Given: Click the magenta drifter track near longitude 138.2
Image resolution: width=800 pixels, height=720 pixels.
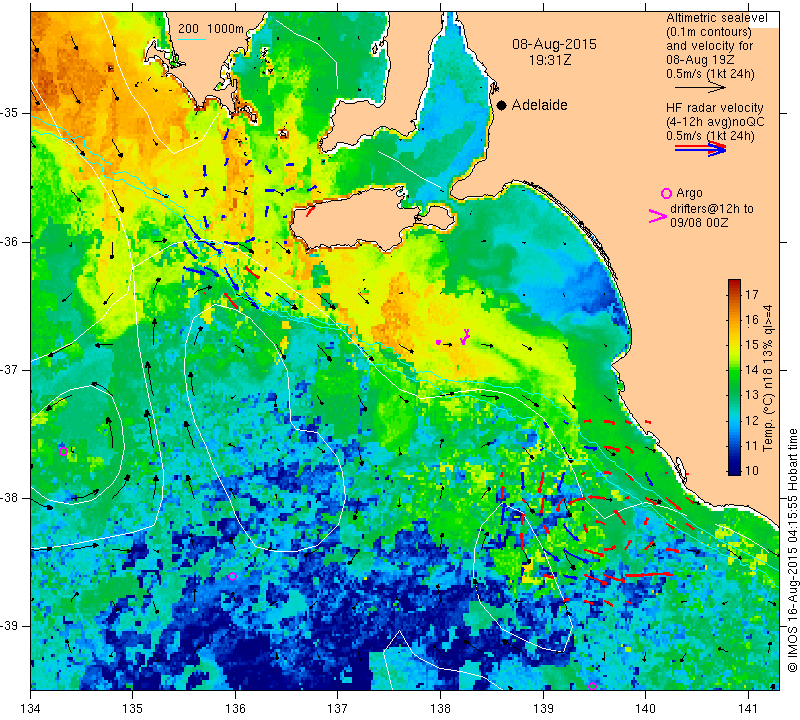Looking at the screenshot, I should pyautogui.click(x=465, y=337).
